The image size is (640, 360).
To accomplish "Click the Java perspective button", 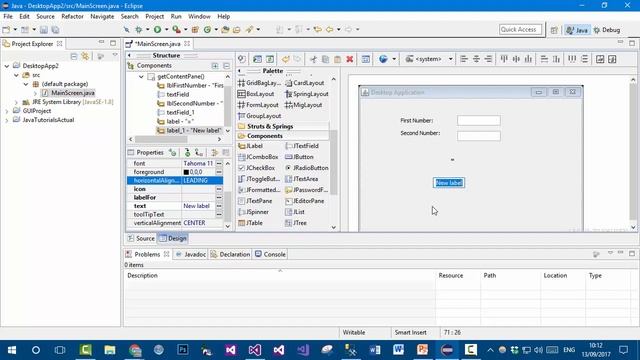I will (577, 30).
